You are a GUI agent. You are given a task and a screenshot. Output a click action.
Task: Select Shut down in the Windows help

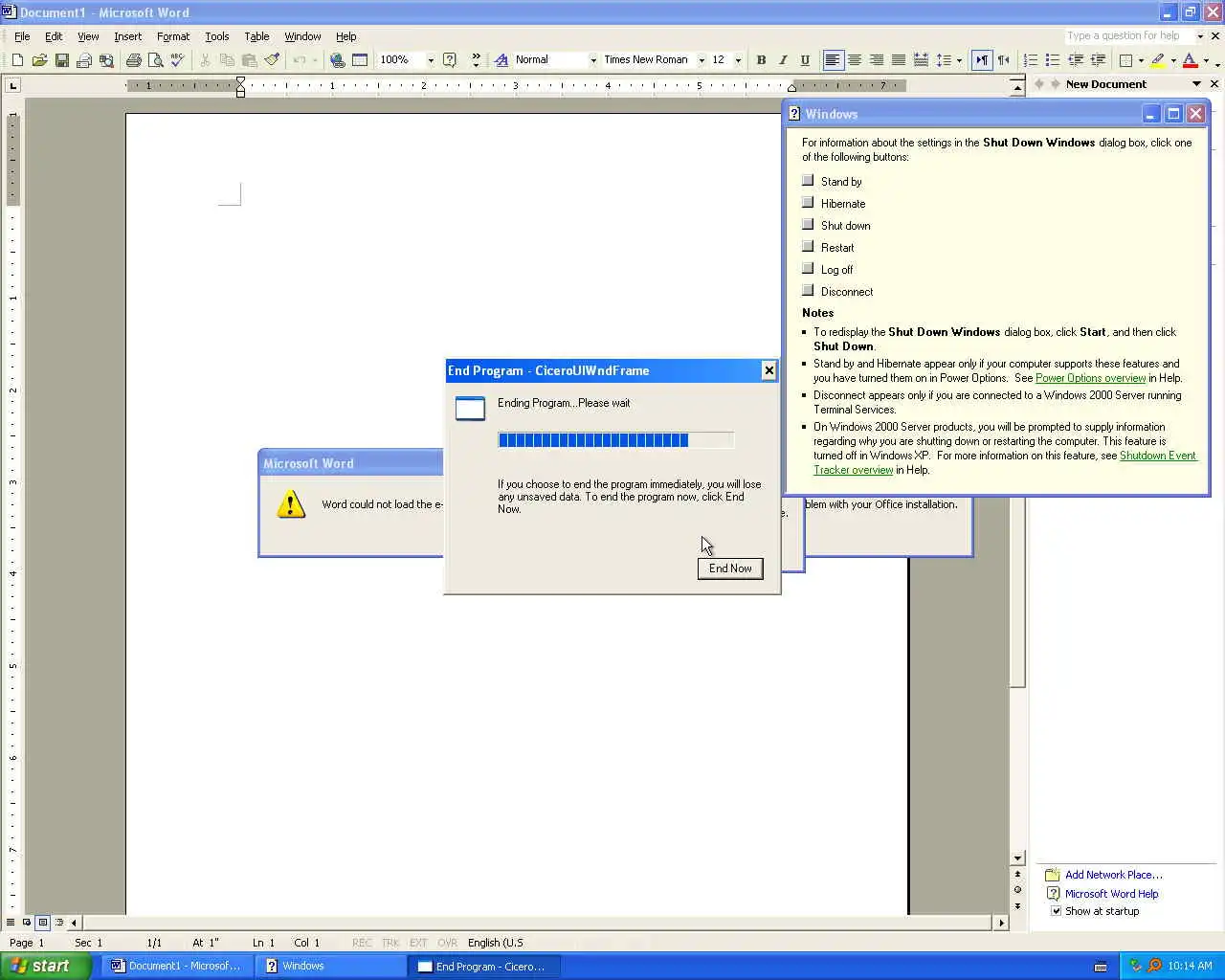[808, 224]
